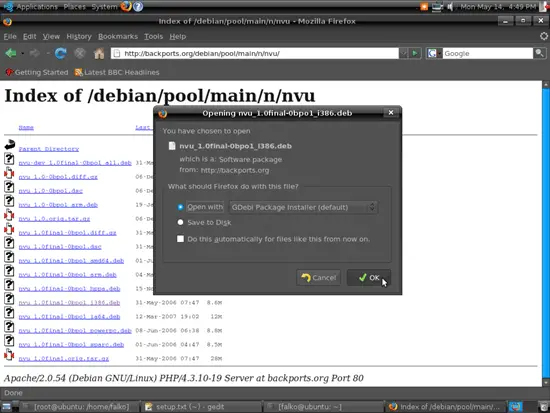Click the search magnifier icon

pyautogui.click(x=539, y=53)
